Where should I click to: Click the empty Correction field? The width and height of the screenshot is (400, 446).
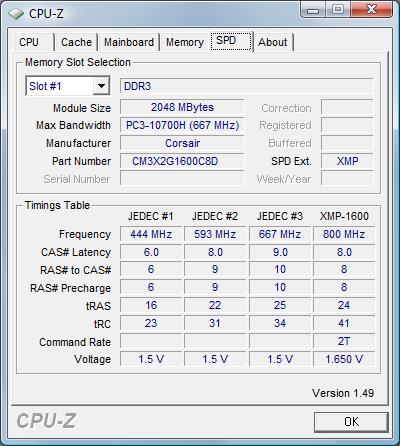347,107
